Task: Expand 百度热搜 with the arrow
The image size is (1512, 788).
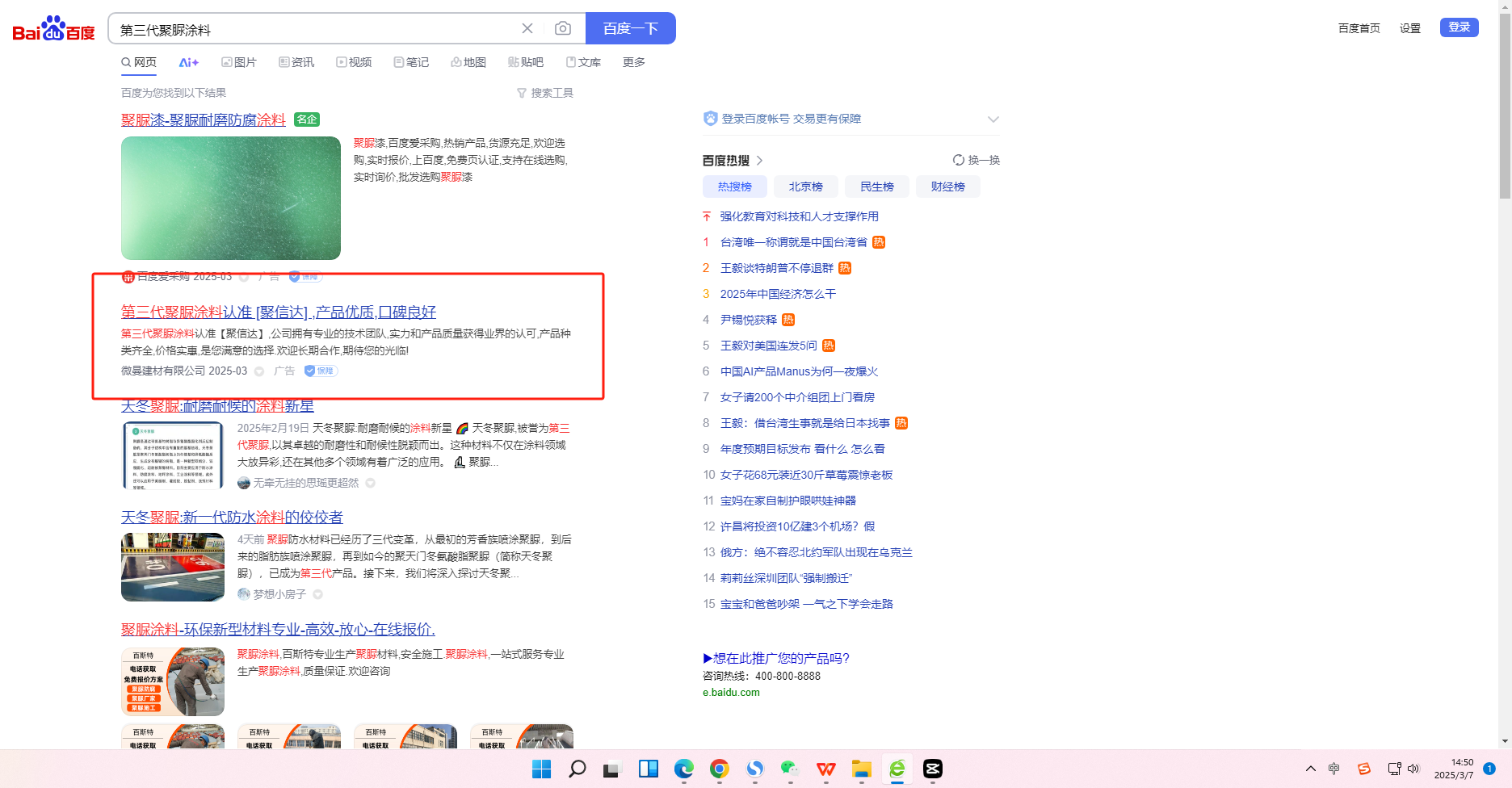Action: (x=759, y=161)
